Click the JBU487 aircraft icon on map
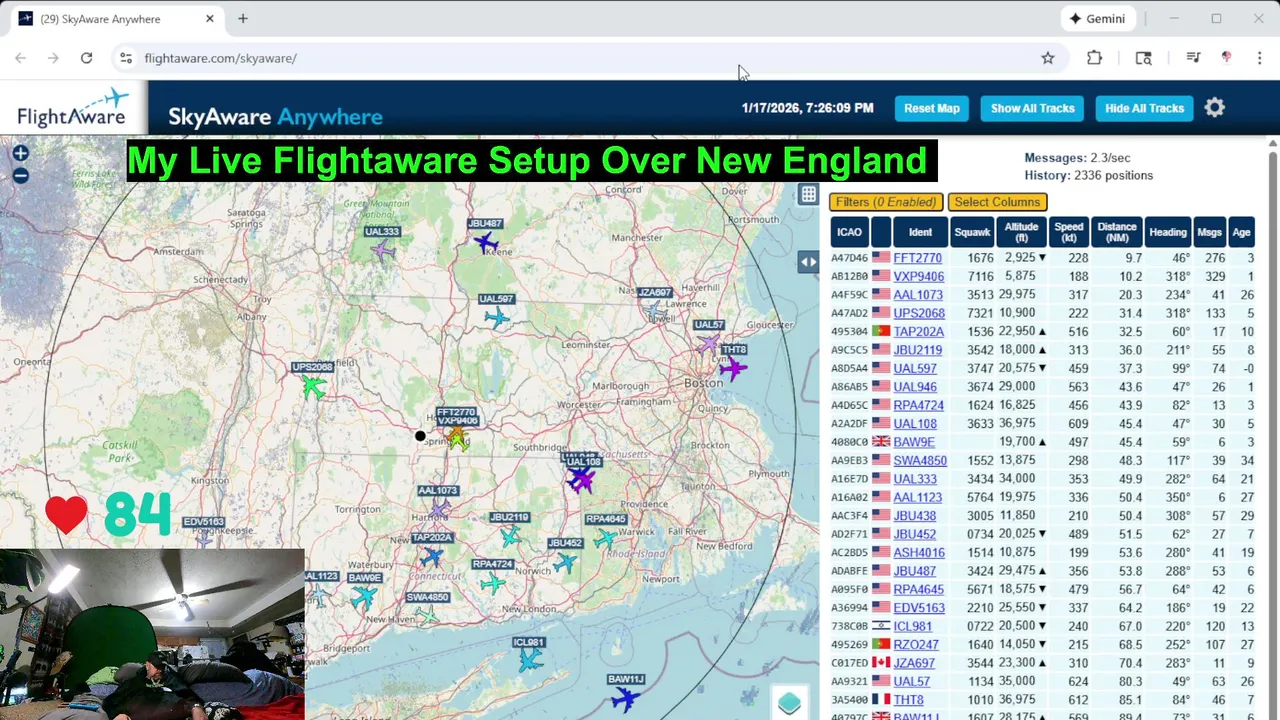The width and height of the screenshot is (1280, 720). coord(486,242)
